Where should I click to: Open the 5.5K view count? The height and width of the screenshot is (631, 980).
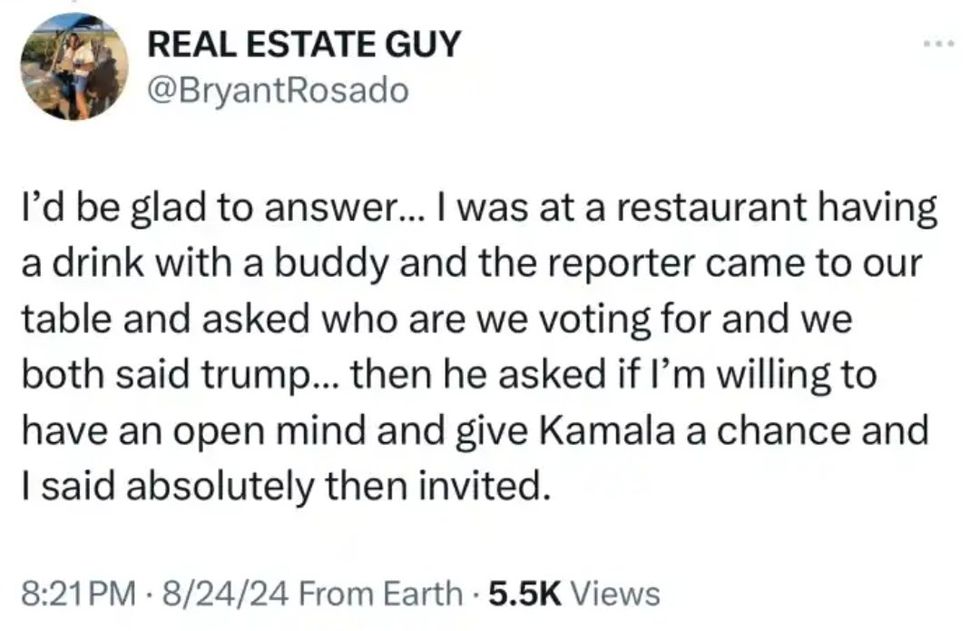click(x=525, y=593)
